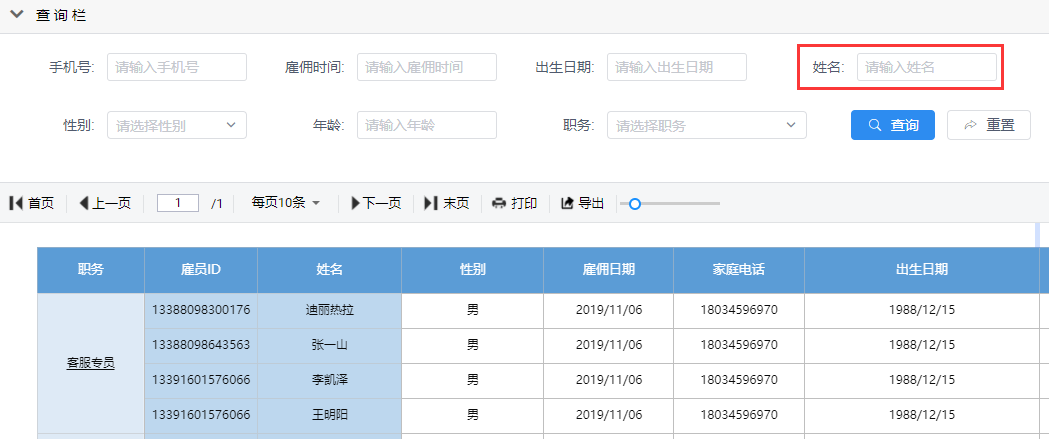Image resolution: width=1049 pixels, height=439 pixels.
Task: Select the 张一山 name cell
Action: tap(329, 345)
